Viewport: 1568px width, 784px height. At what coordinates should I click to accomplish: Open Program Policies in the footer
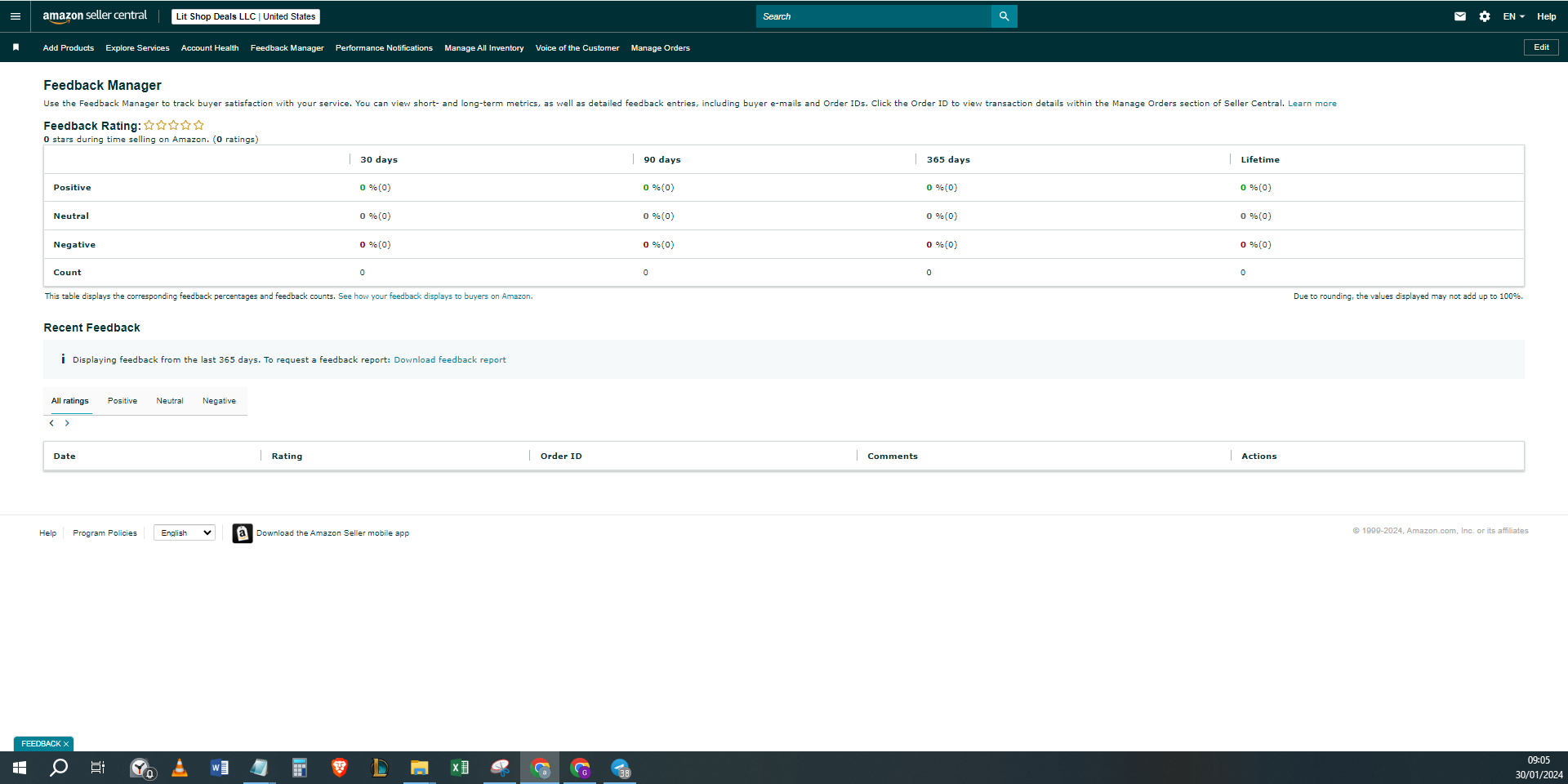(105, 533)
